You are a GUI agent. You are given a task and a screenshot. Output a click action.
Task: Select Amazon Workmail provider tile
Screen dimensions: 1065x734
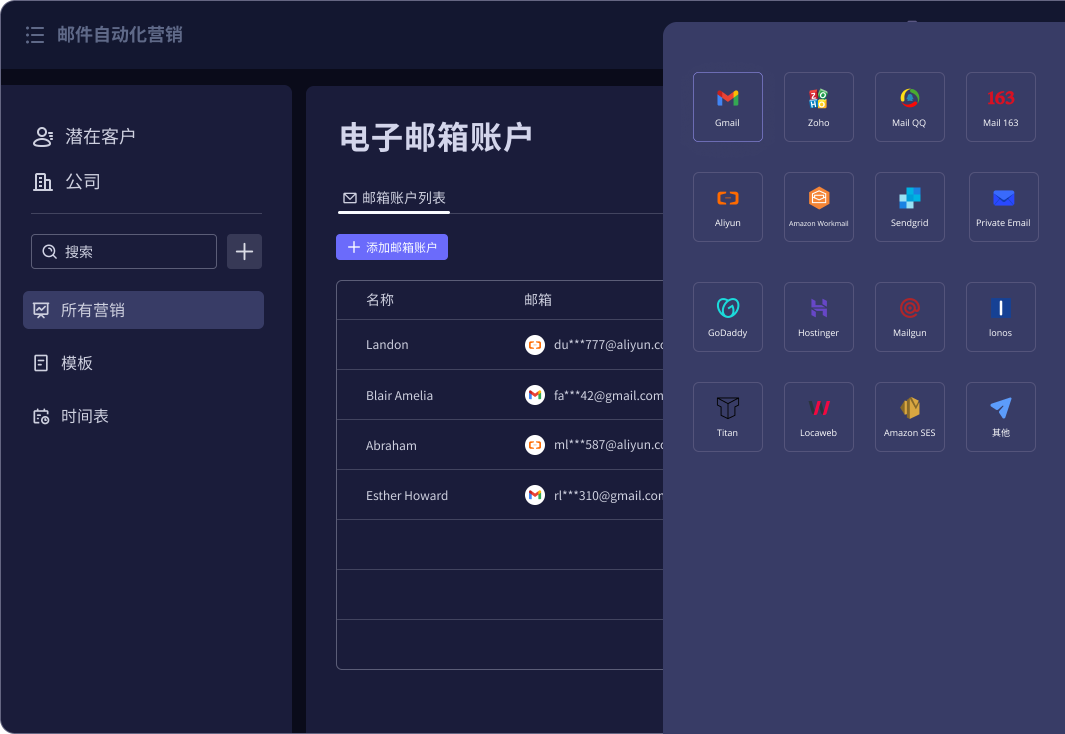pyautogui.click(x=818, y=206)
